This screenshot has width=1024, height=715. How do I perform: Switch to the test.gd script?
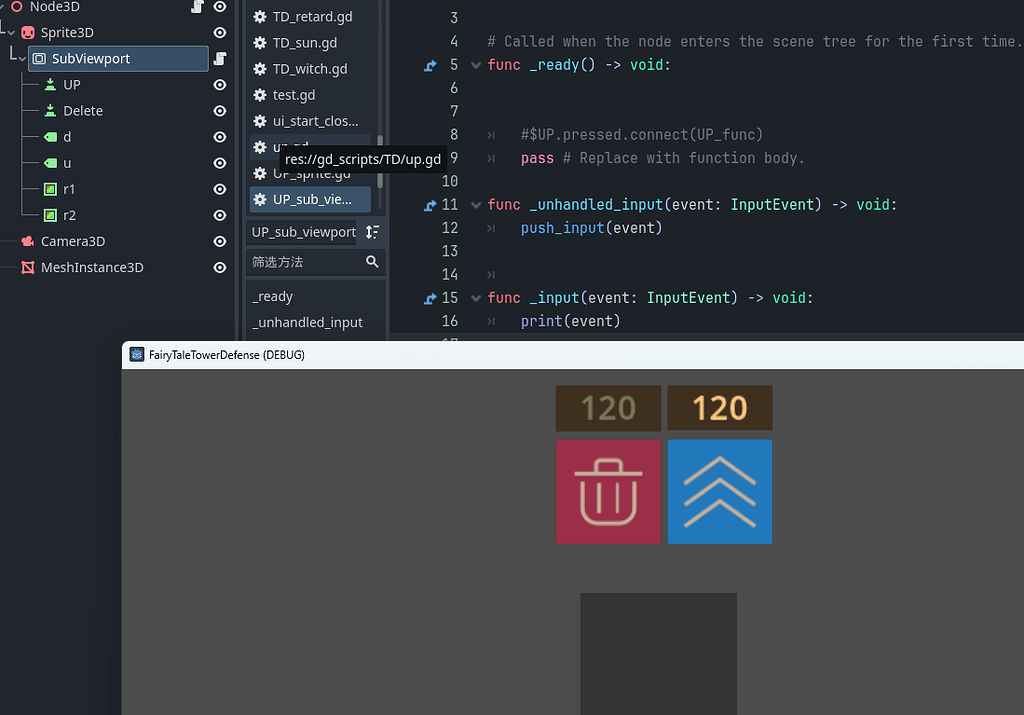click(293, 95)
